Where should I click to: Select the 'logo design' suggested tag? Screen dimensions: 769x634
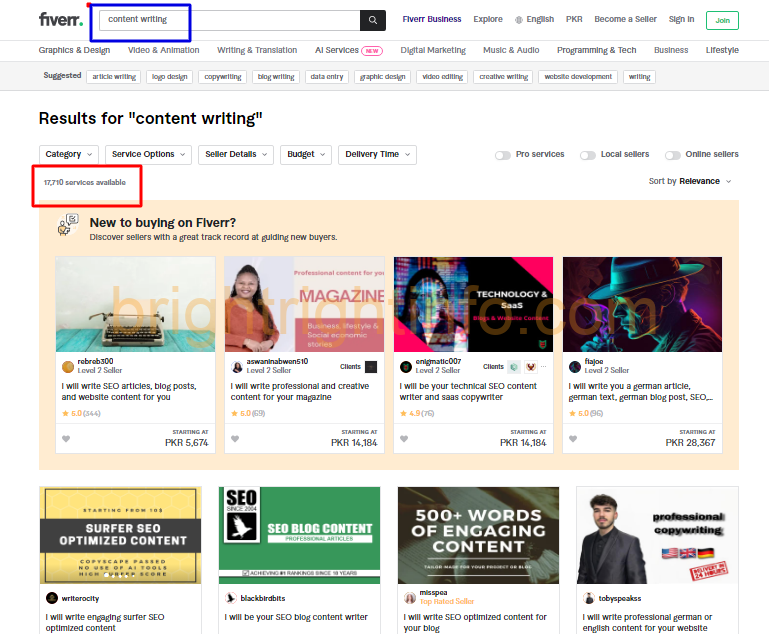pos(170,77)
